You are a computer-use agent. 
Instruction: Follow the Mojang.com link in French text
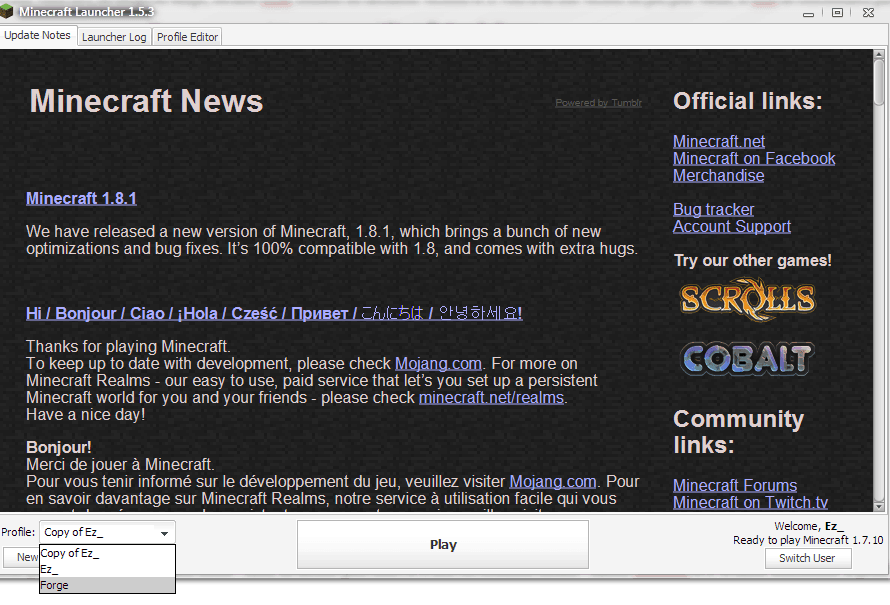click(x=553, y=481)
